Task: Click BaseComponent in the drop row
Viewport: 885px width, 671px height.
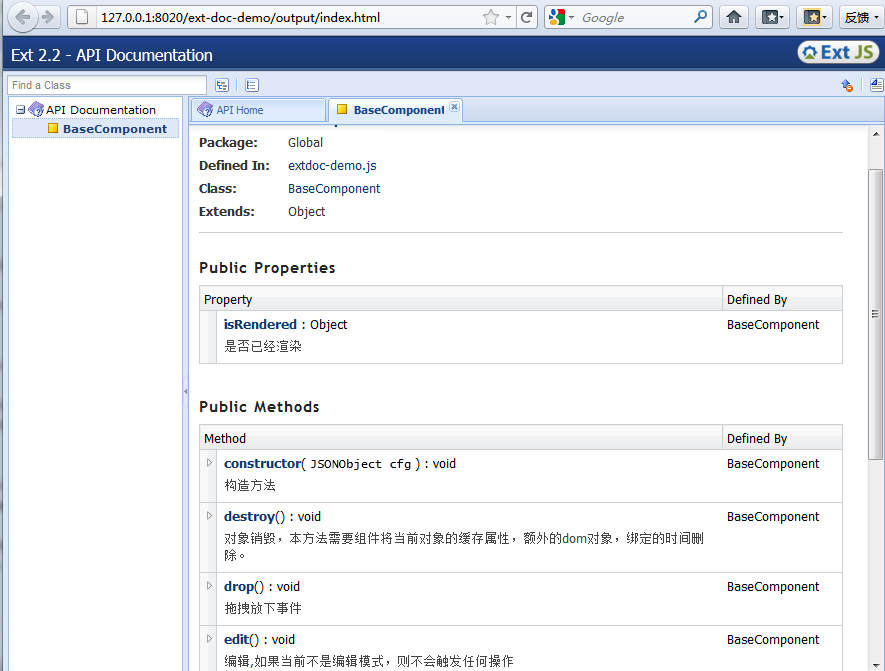Action: pyautogui.click(x=773, y=586)
